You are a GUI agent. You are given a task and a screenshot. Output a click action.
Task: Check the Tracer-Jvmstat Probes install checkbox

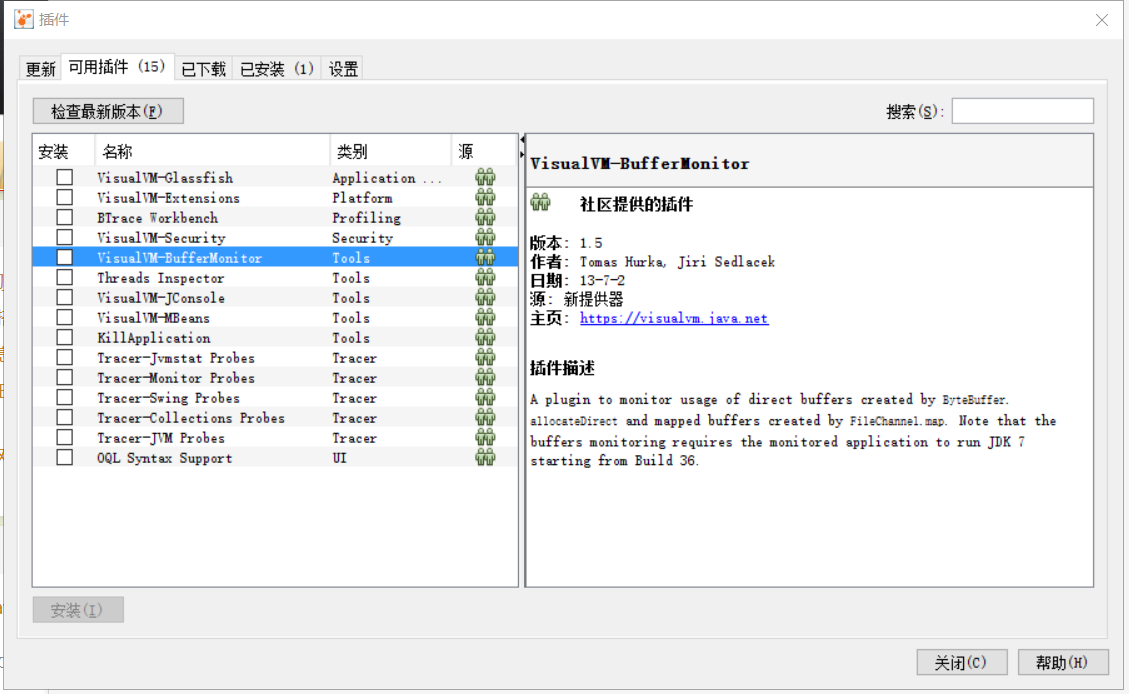(65, 358)
